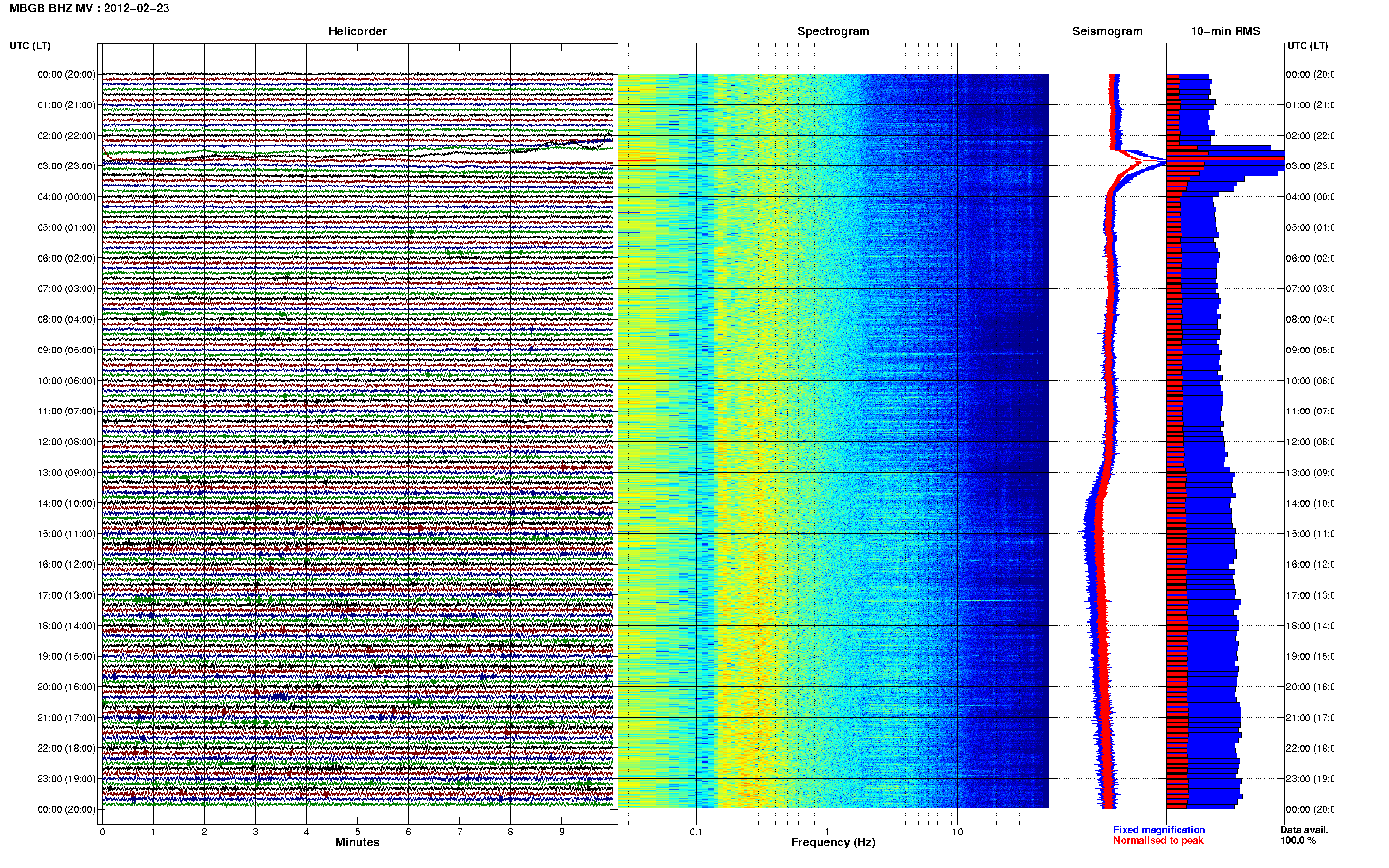Click left time label '07:00 (03:00)'
The image size is (1389, 868).
click(x=66, y=289)
